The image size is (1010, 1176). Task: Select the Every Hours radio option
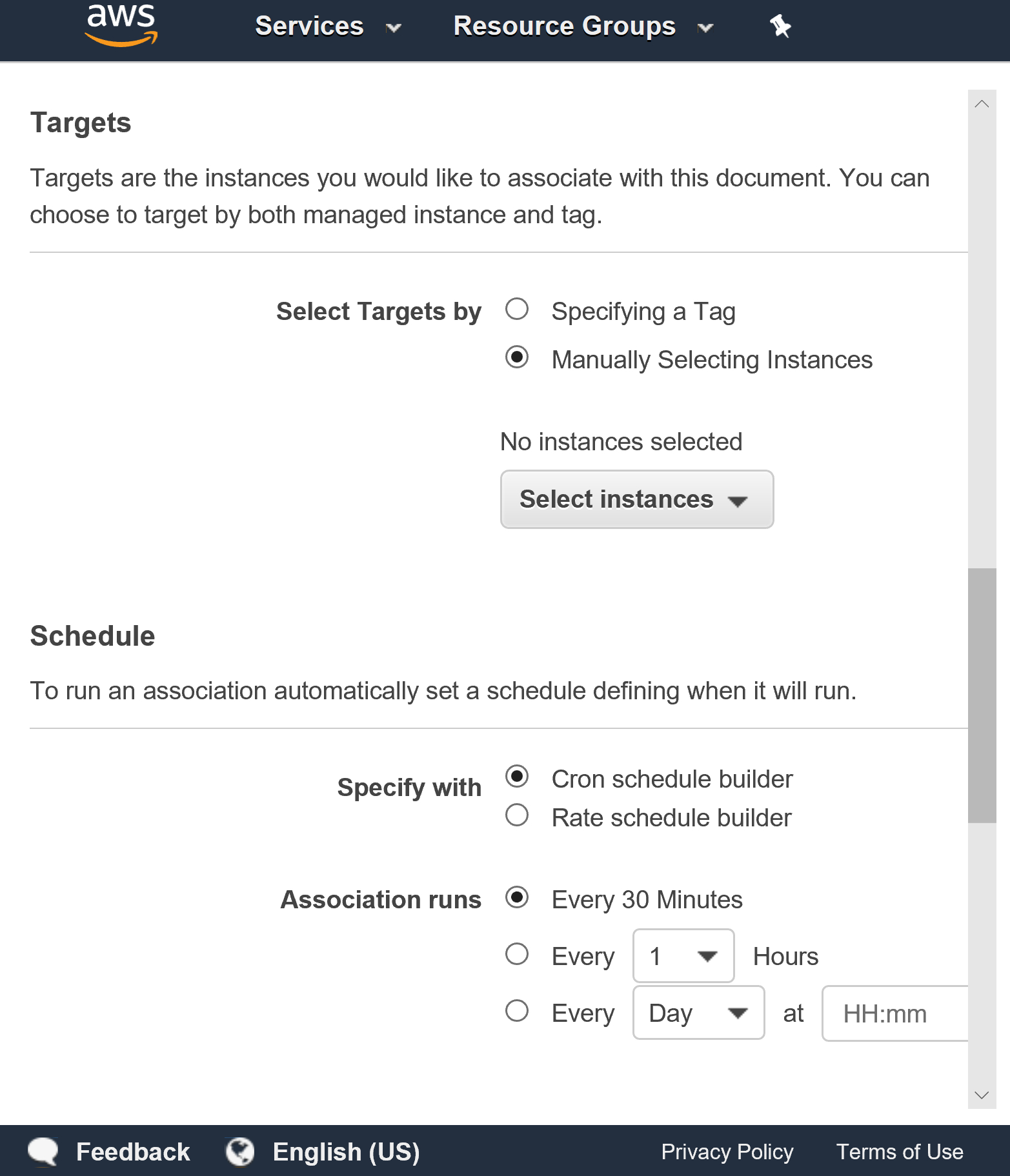pos(517,954)
